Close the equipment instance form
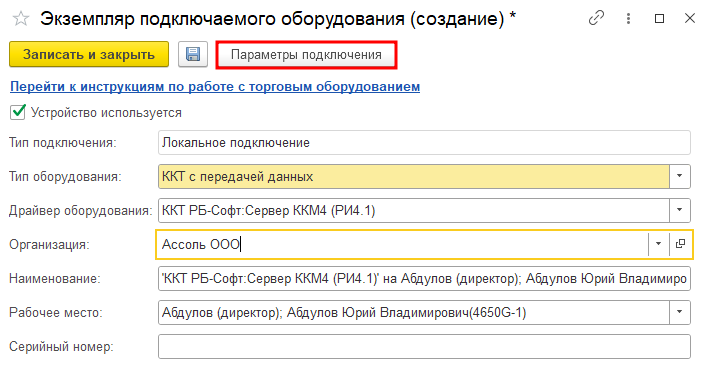 (x=690, y=18)
